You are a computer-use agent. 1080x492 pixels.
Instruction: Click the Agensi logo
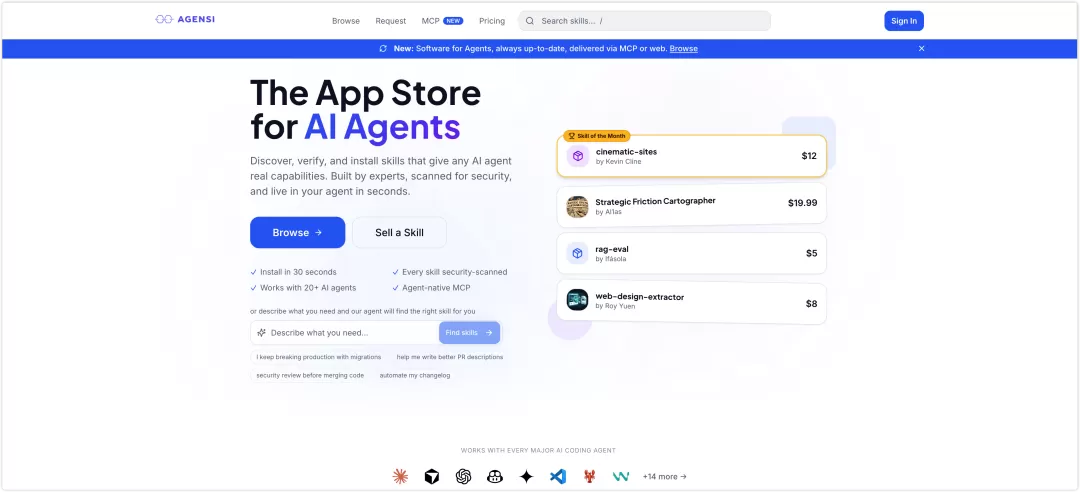coord(185,19)
